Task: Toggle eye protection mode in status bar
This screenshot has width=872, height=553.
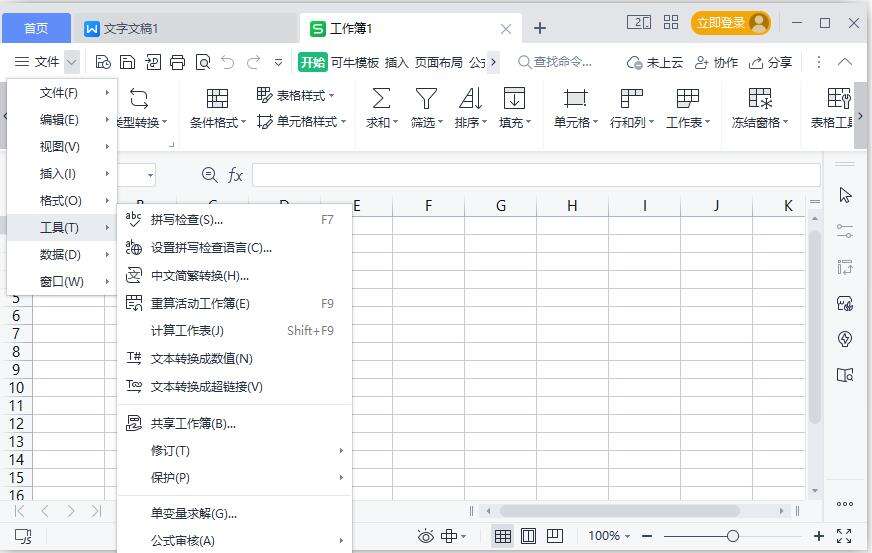Action: click(426, 536)
